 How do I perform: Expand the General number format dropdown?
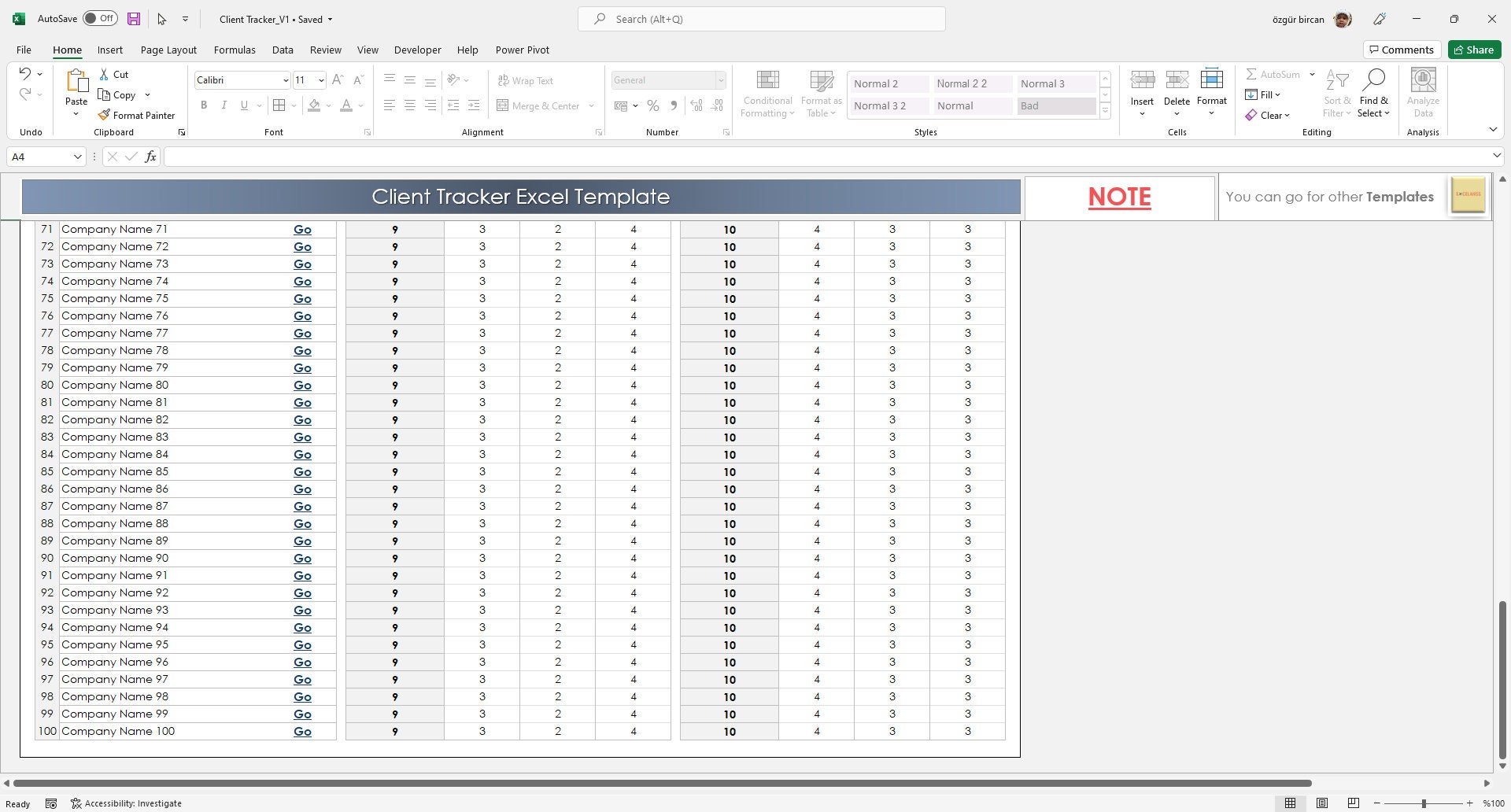coord(720,80)
